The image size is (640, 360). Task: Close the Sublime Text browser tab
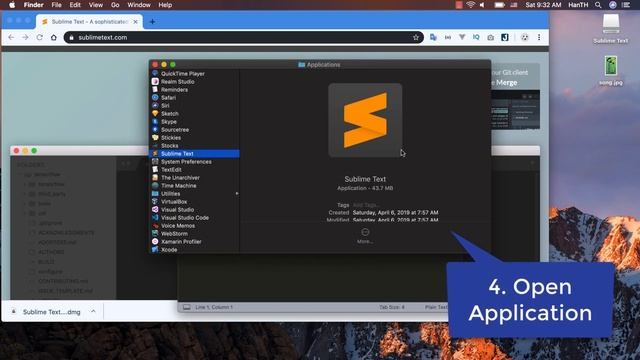coord(136,22)
